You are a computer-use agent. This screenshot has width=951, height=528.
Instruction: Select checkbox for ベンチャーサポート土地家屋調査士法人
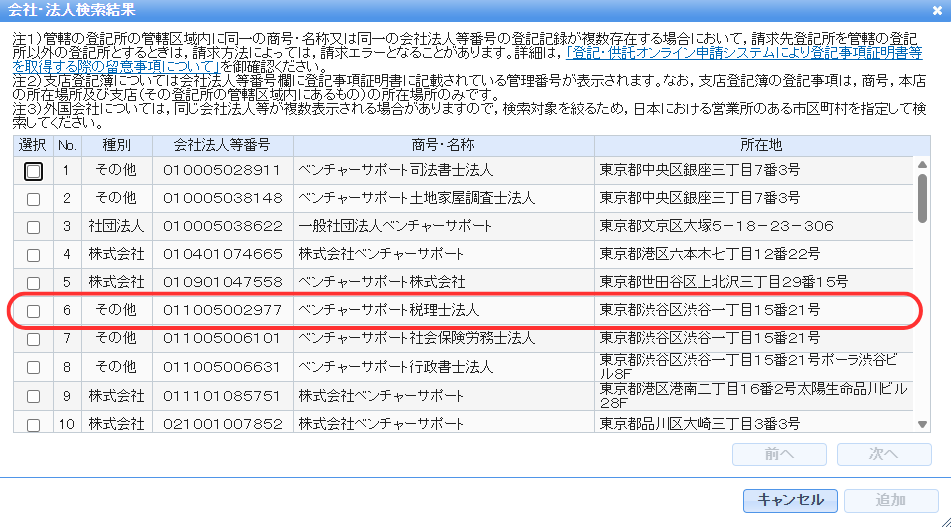34,199
